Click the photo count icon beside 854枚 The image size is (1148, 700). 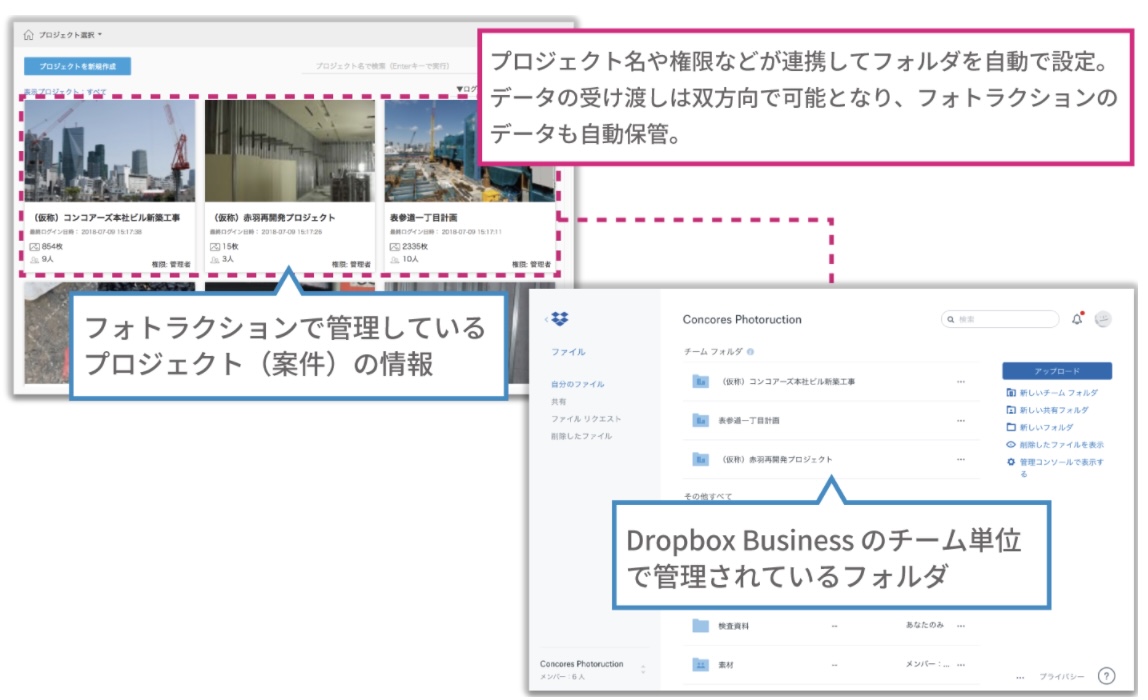[x=34, y=247]
